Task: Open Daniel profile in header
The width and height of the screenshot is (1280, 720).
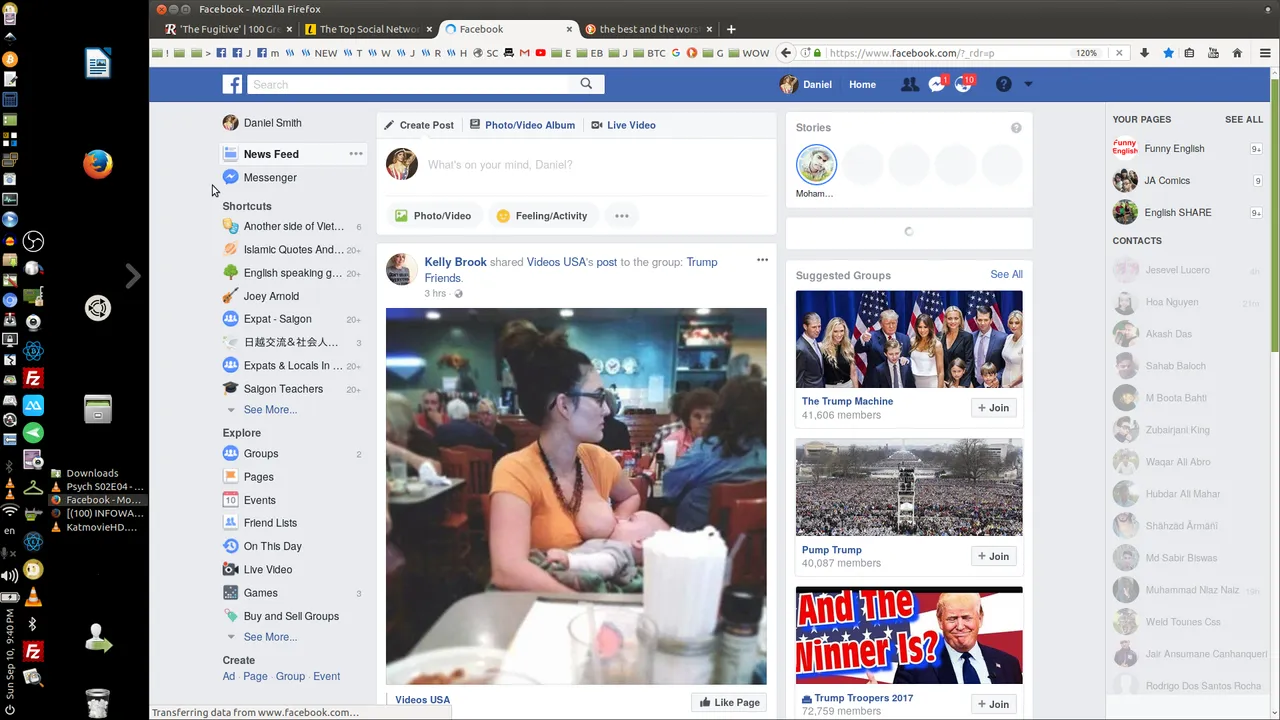Action: (806, 85)
